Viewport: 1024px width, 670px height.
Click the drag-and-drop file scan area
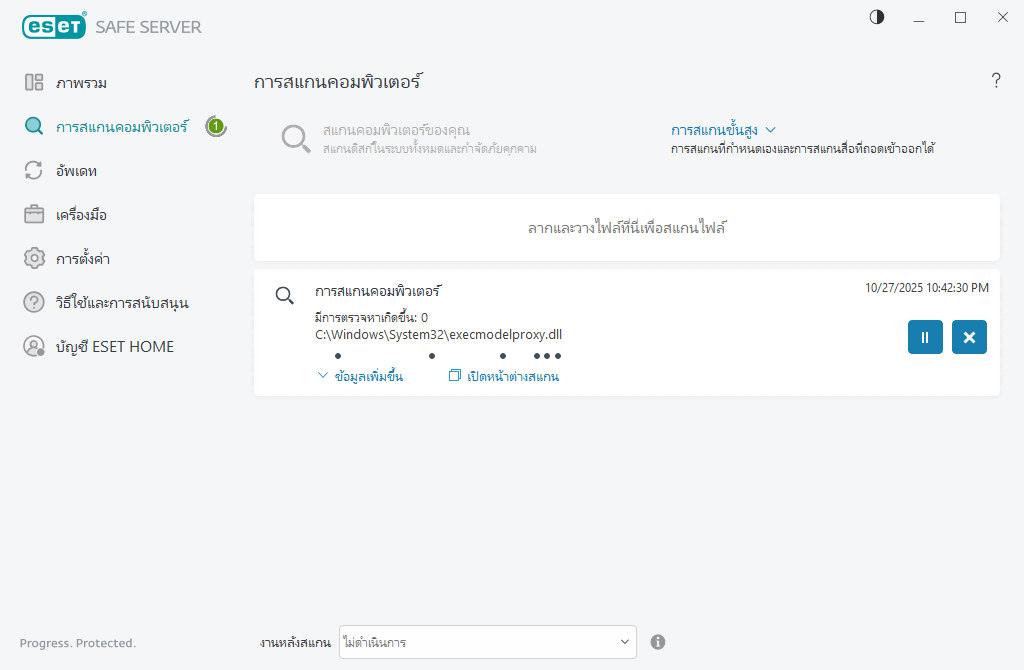(x=627, y=228)
